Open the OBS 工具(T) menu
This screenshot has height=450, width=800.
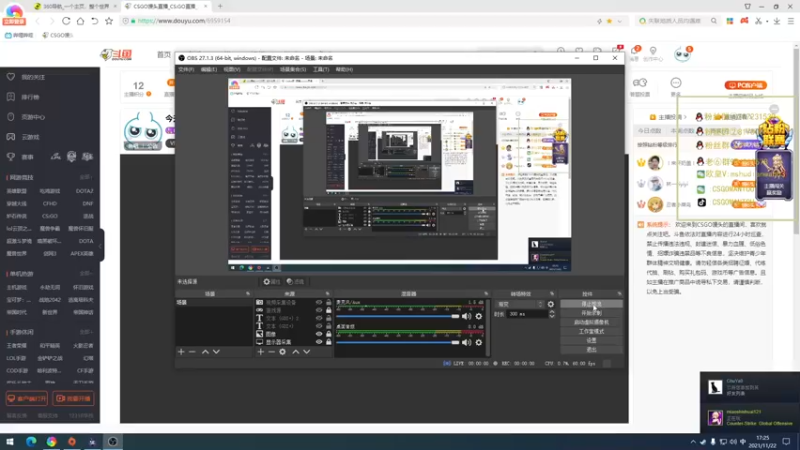[321, 69]
